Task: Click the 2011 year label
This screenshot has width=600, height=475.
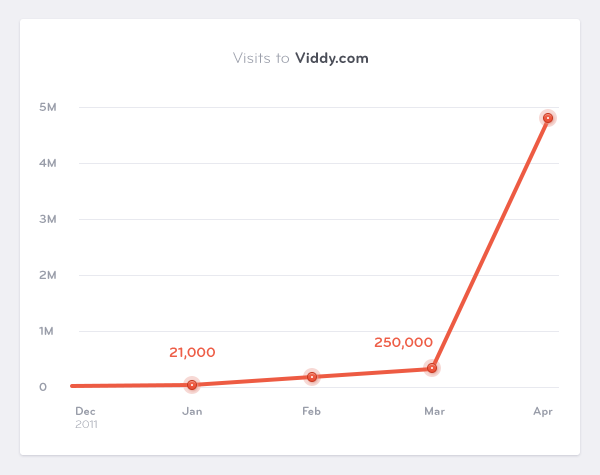Action: [87, 424]
